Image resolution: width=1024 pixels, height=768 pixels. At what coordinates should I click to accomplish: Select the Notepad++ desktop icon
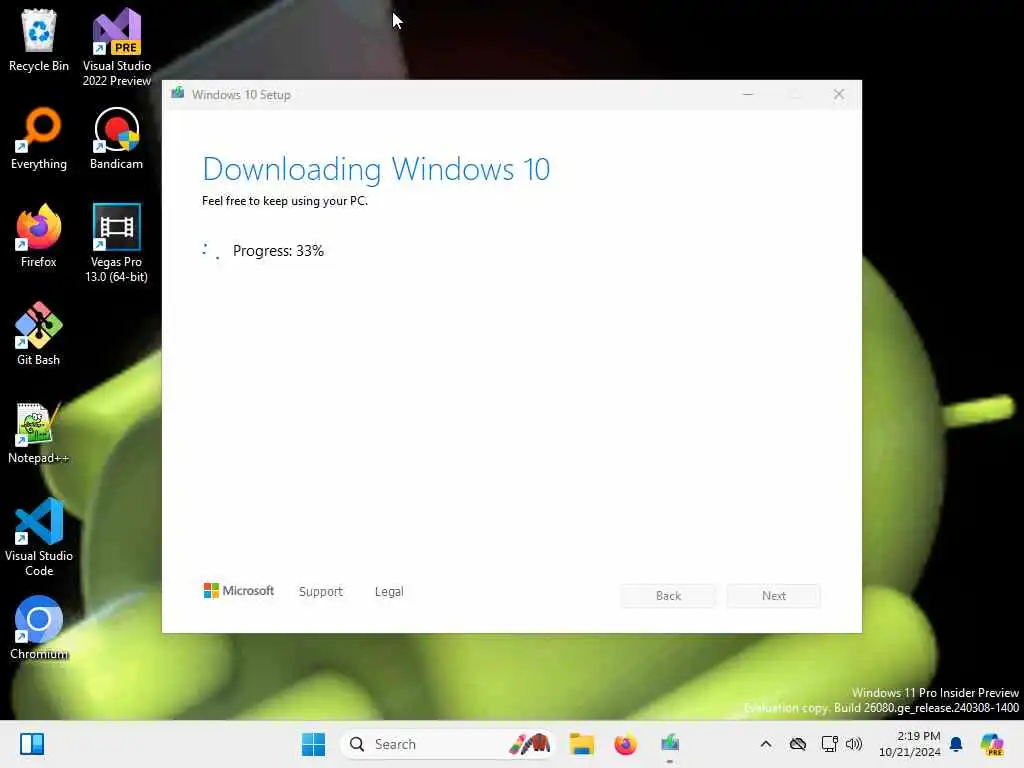(39, 432)
